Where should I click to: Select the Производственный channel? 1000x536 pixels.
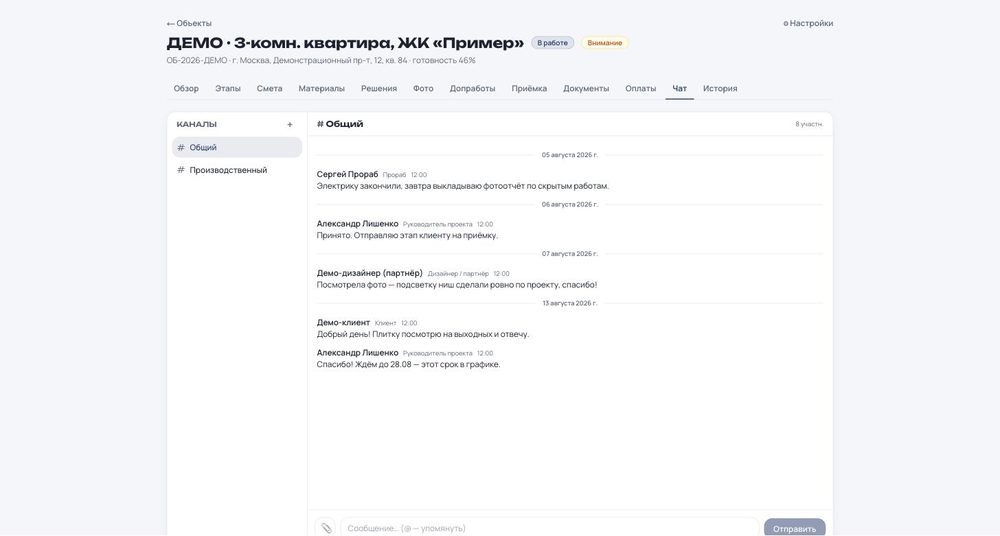click(x=237, y=170)
